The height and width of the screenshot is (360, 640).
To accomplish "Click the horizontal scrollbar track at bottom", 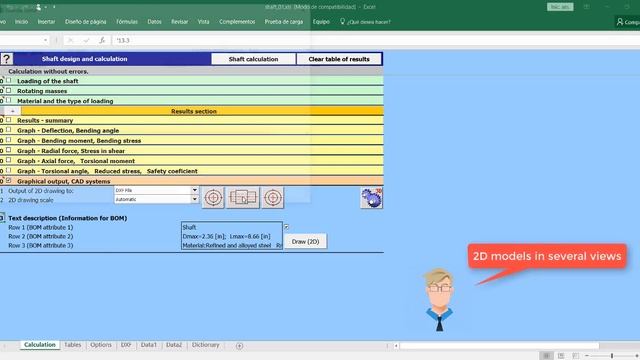I will 499,346.
